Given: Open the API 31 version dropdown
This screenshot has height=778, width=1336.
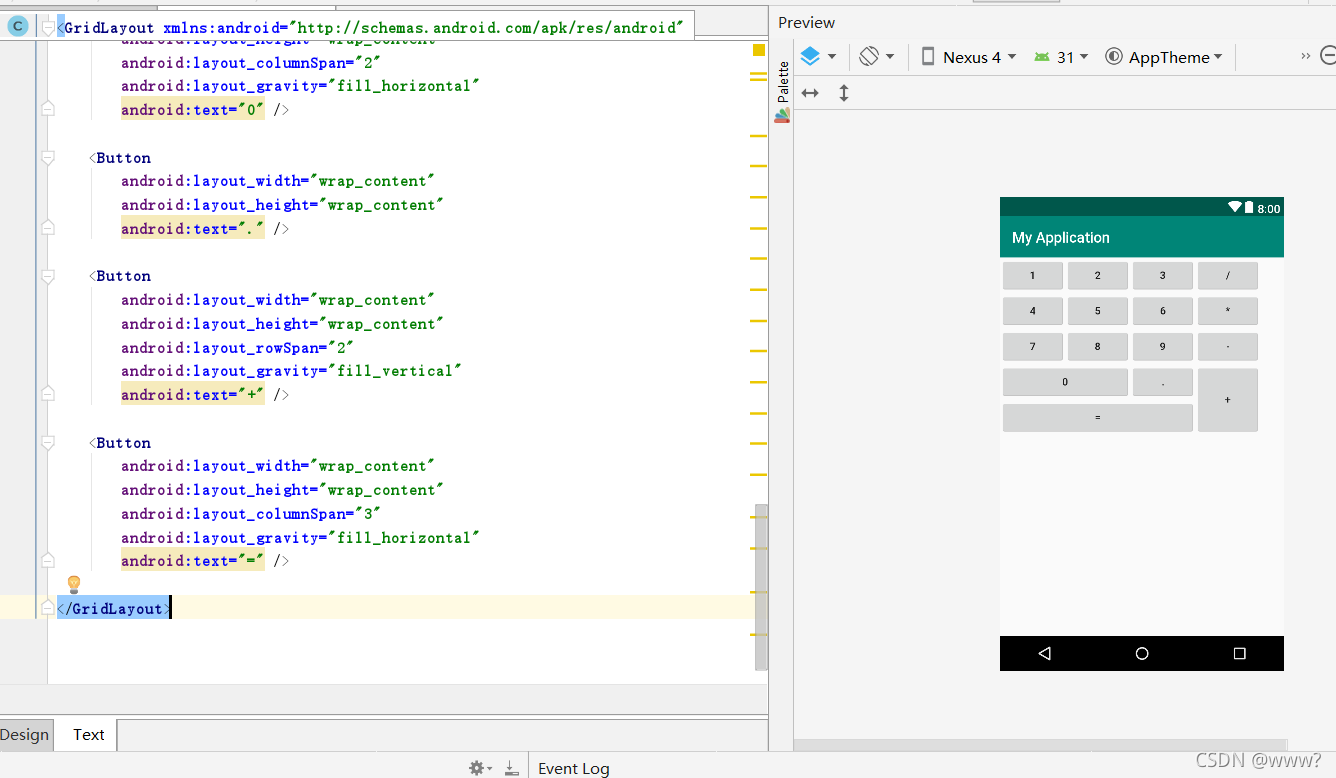Looking at the screenshot, I should 1062,57.
